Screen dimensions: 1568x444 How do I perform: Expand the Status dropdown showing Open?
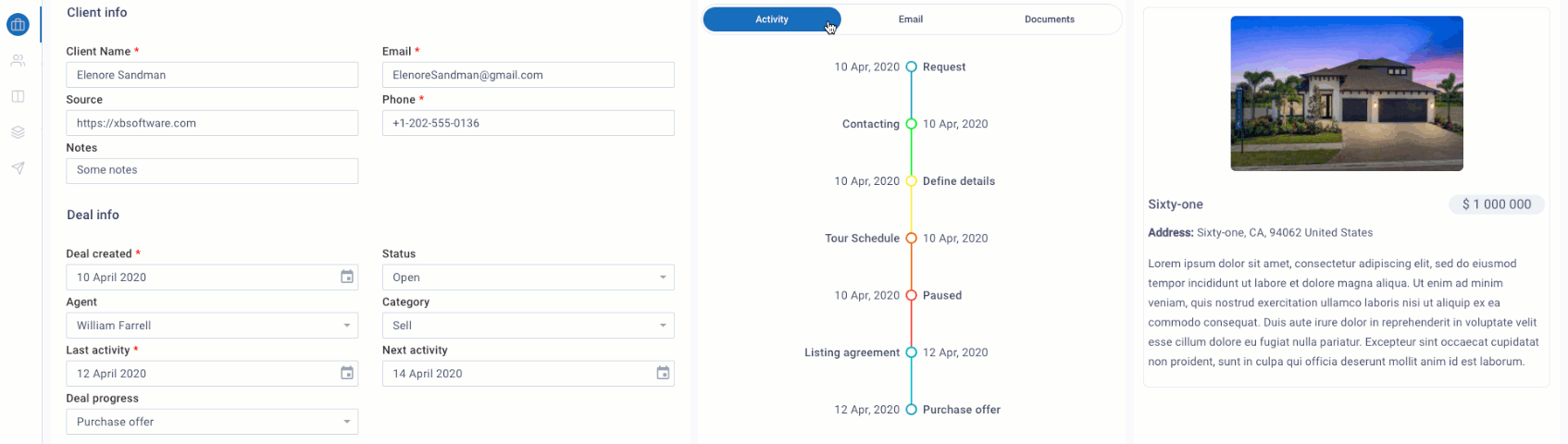(529, 277)
